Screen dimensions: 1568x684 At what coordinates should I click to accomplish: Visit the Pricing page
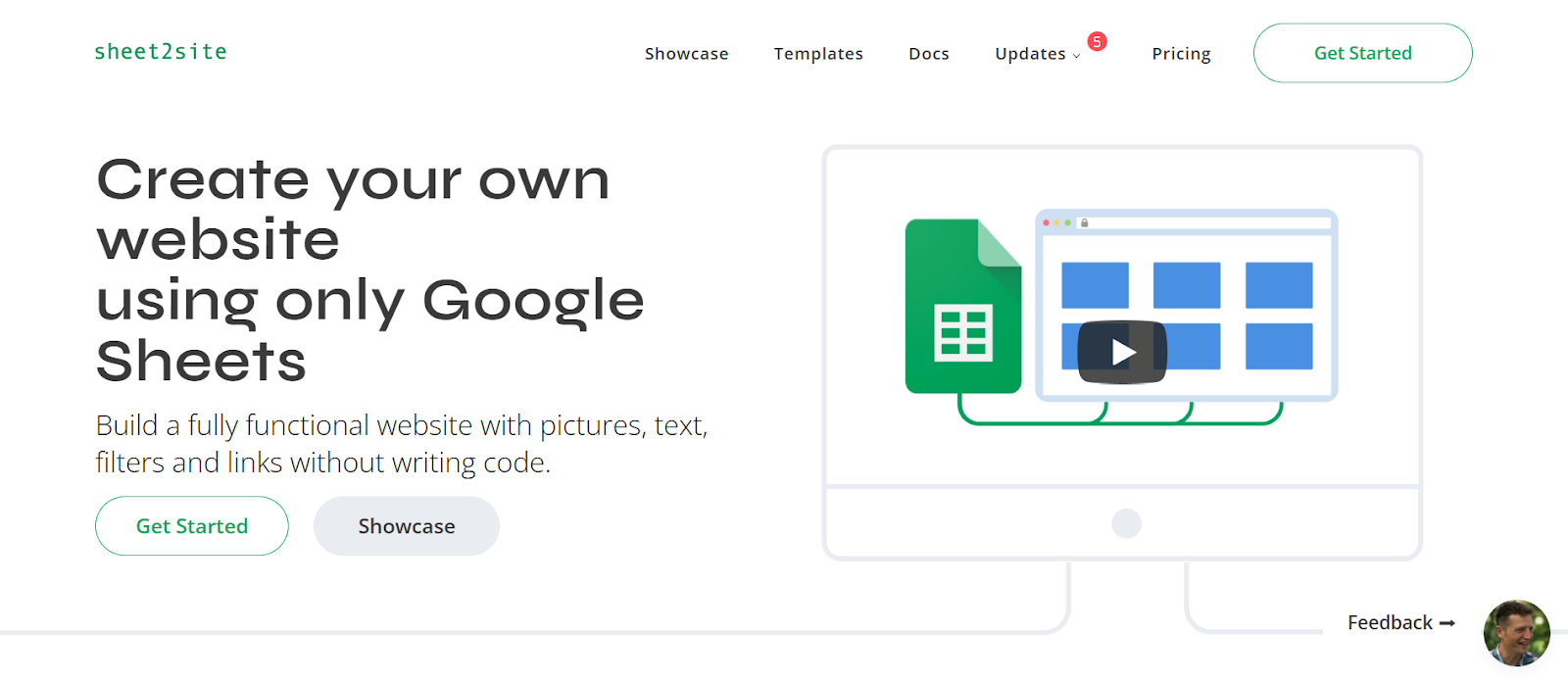[x=1181, y=54]
